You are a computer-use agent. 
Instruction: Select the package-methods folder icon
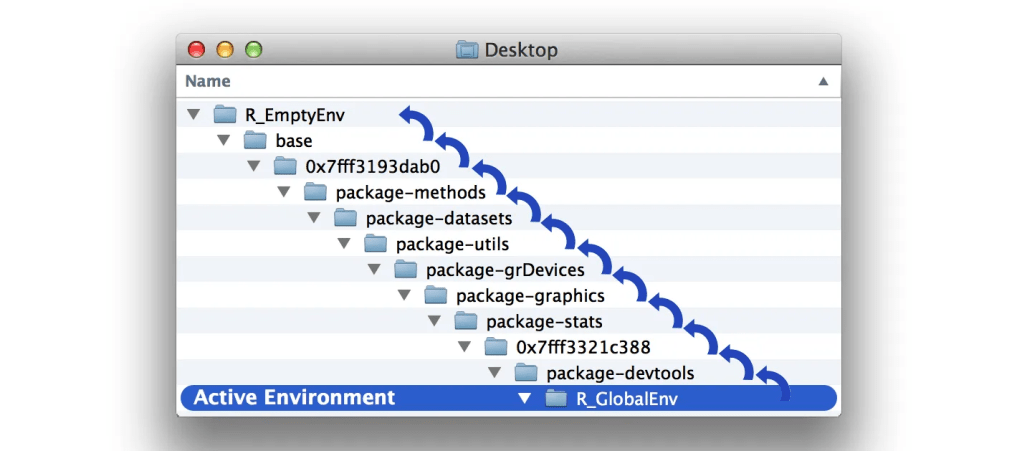[315, 192]
